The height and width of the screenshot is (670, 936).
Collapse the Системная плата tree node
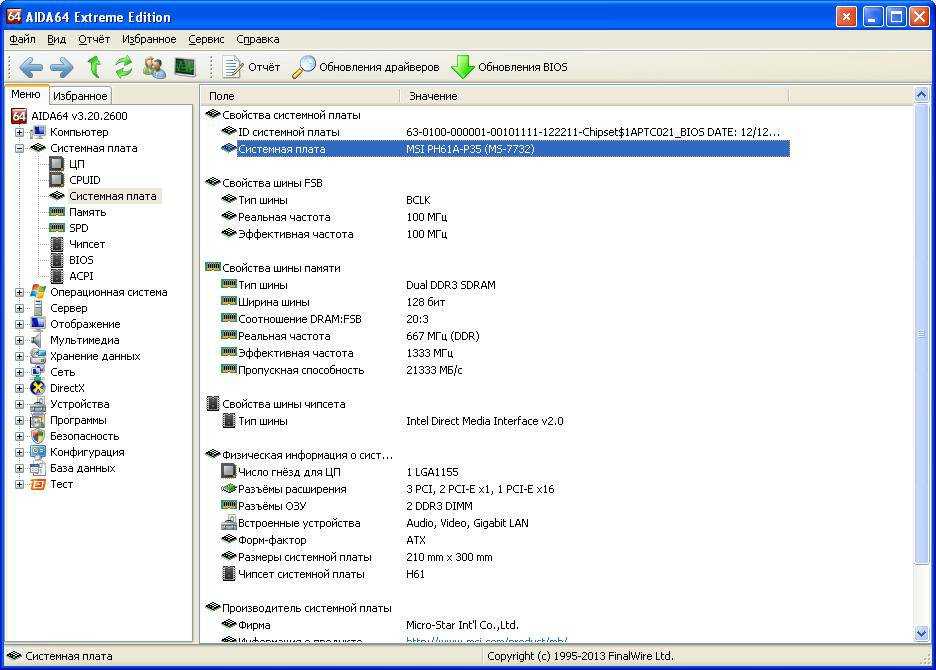[x=20, y=148]
